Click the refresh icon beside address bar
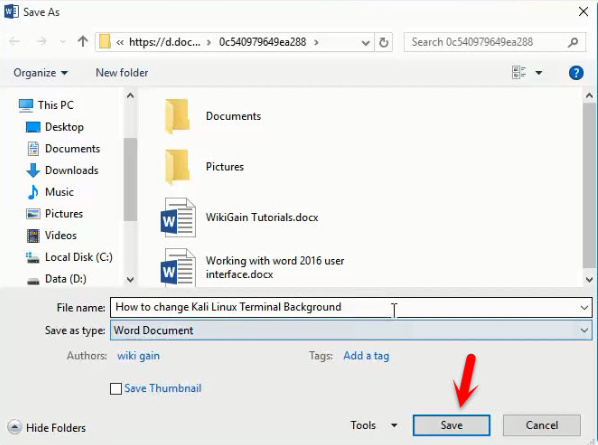 point(384,42)
